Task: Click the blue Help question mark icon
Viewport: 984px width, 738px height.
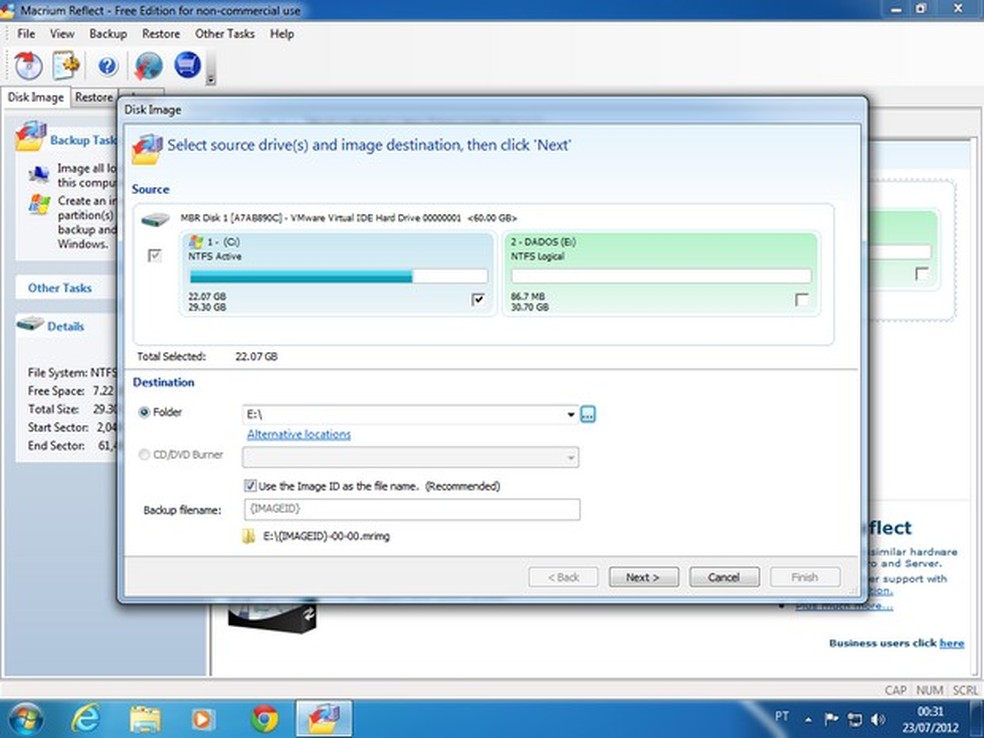Action: pyautogui.click(x=108, y=66)
